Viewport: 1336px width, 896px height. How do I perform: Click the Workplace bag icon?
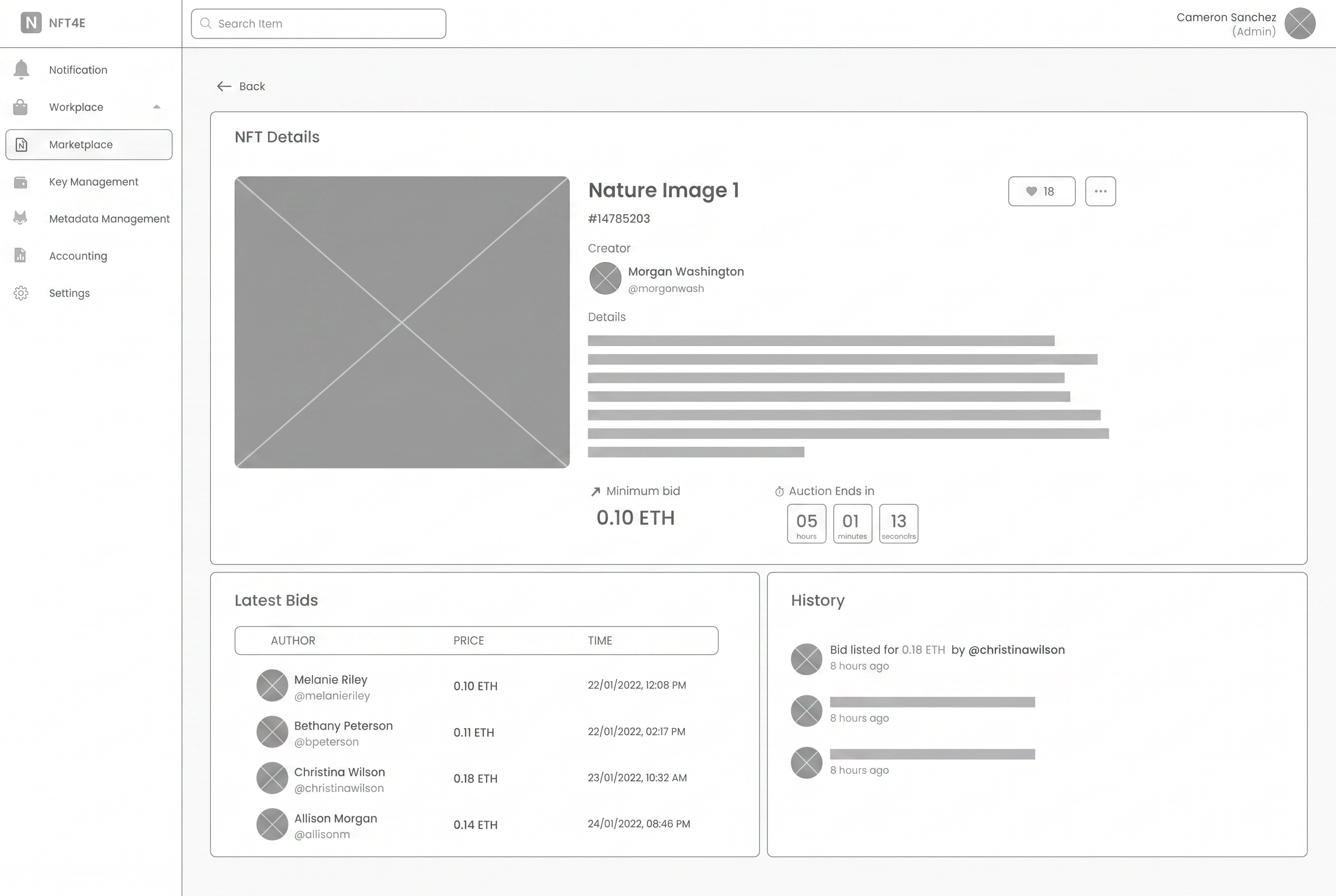click(x=21, y=107)
